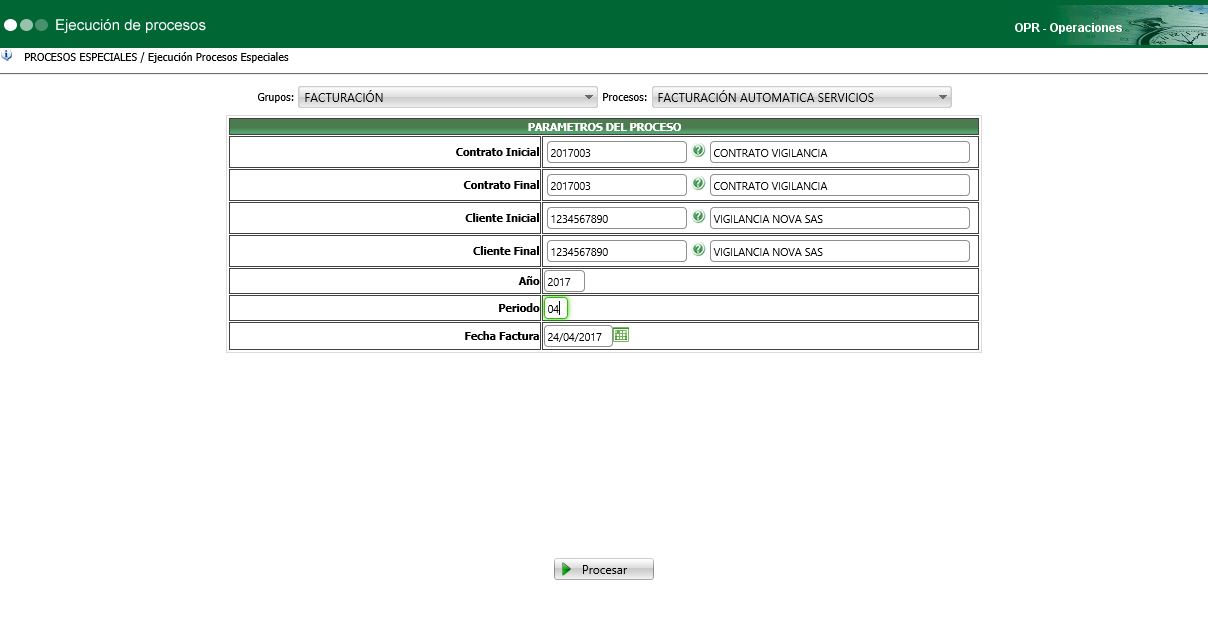Click the Contrato Inicial code field
The height and width of the screenshot is (620, 1208).
(617, 152)
